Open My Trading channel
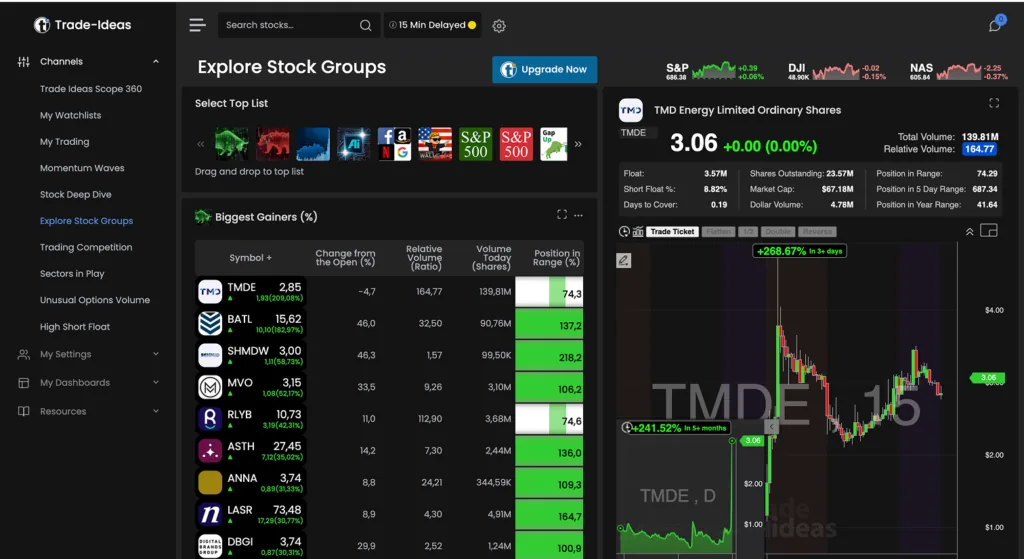This screenshot has height=559, width=1024. tap(65, 142)
